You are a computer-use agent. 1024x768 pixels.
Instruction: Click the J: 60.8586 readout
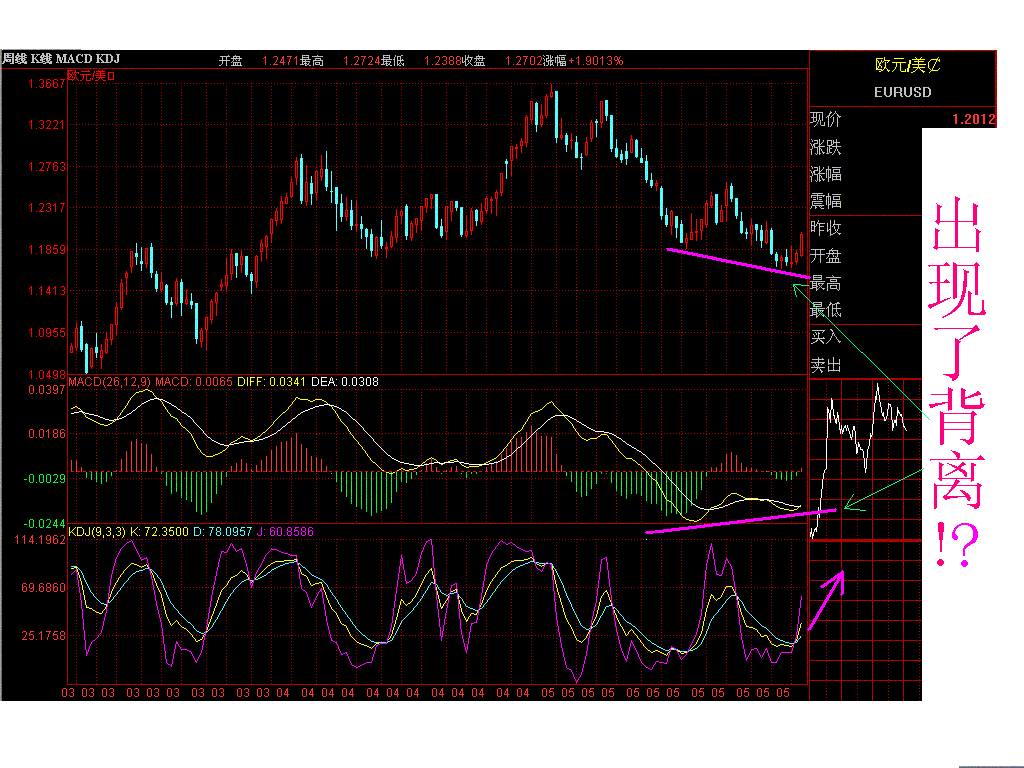tap(285, 532)
